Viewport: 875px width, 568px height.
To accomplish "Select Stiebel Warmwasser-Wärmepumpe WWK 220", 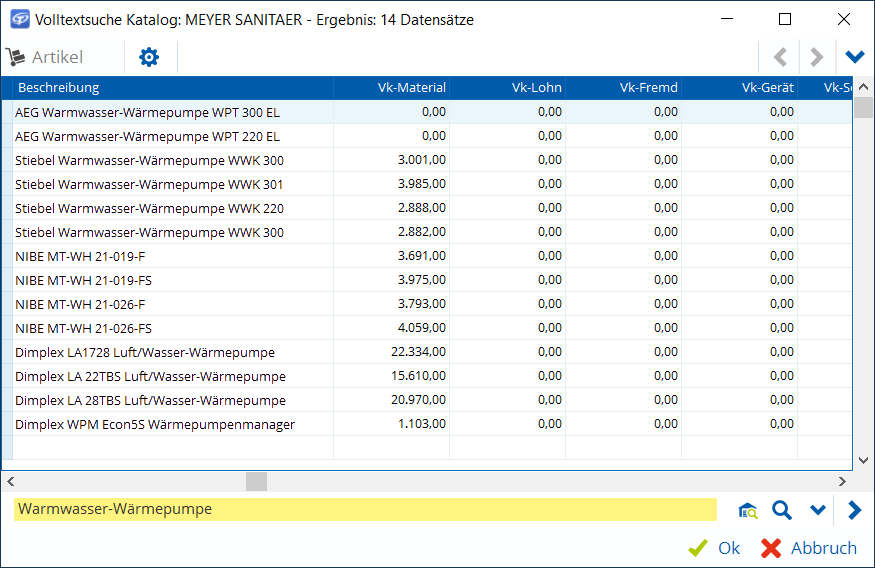I will coord(427,208).
